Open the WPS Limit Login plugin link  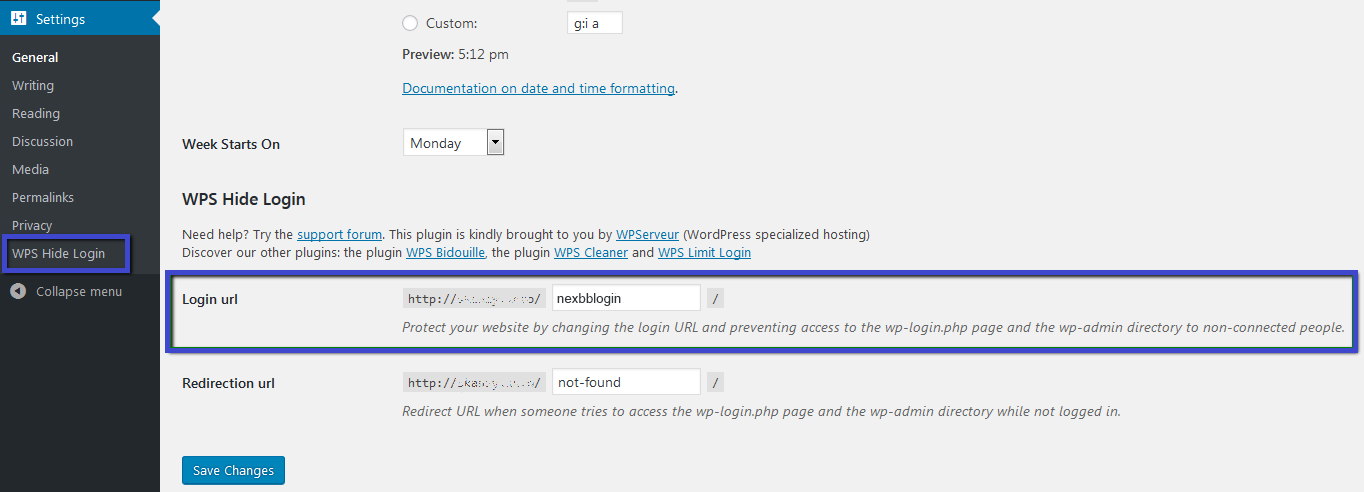point(704,253)
